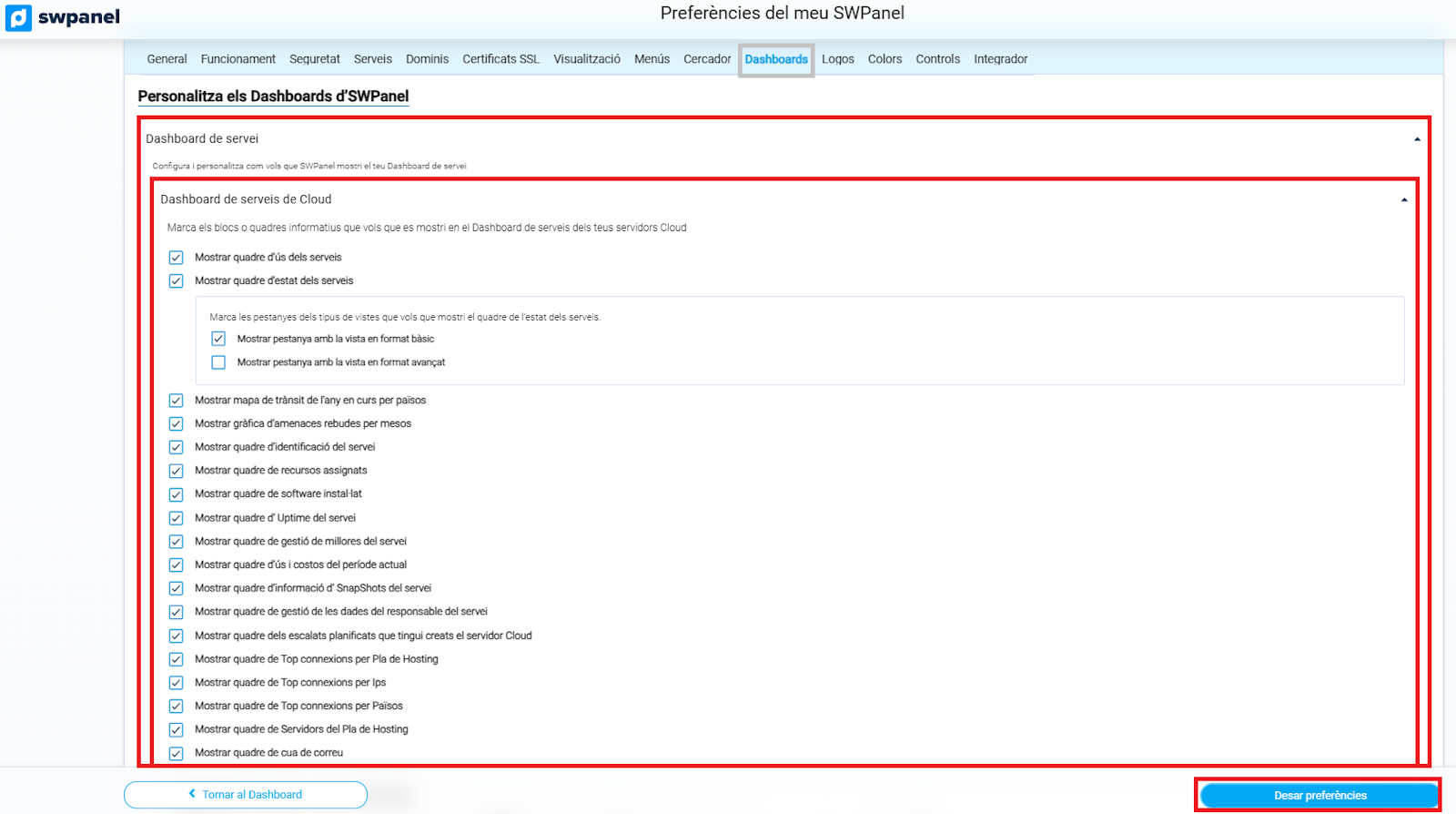The height and width of the screenshot is (814, 1456).
Task: Disable mapa de trànsit per països checkbox
Action: point(177,401)
